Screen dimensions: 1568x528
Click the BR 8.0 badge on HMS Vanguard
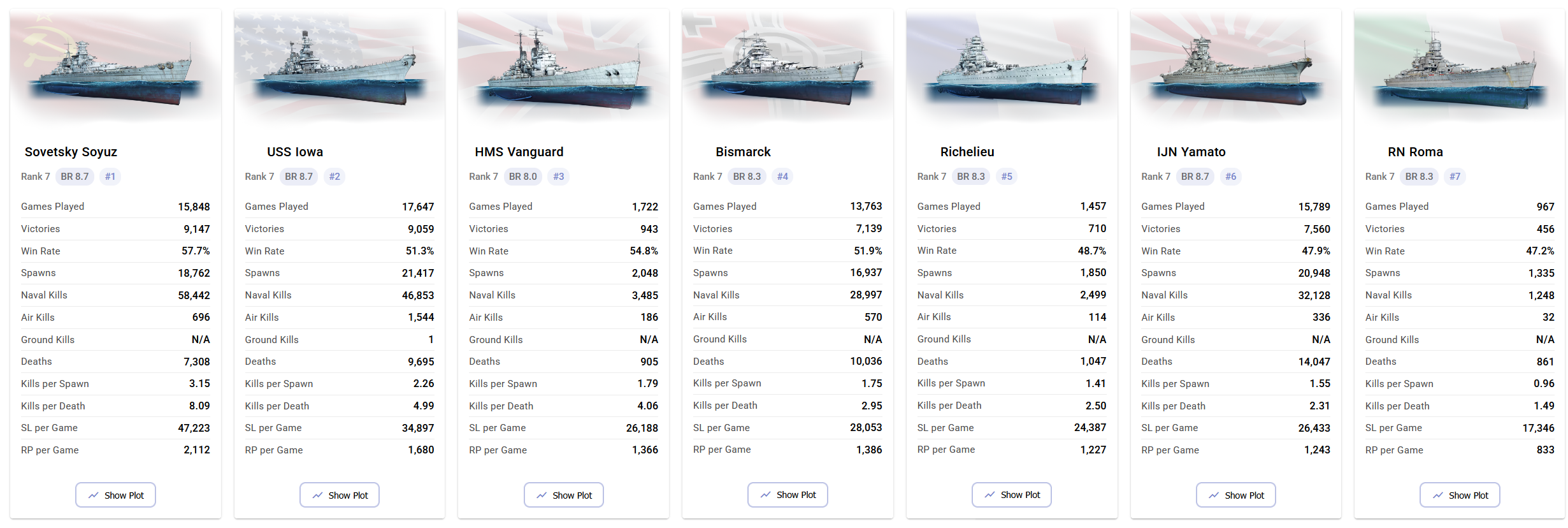523,177
